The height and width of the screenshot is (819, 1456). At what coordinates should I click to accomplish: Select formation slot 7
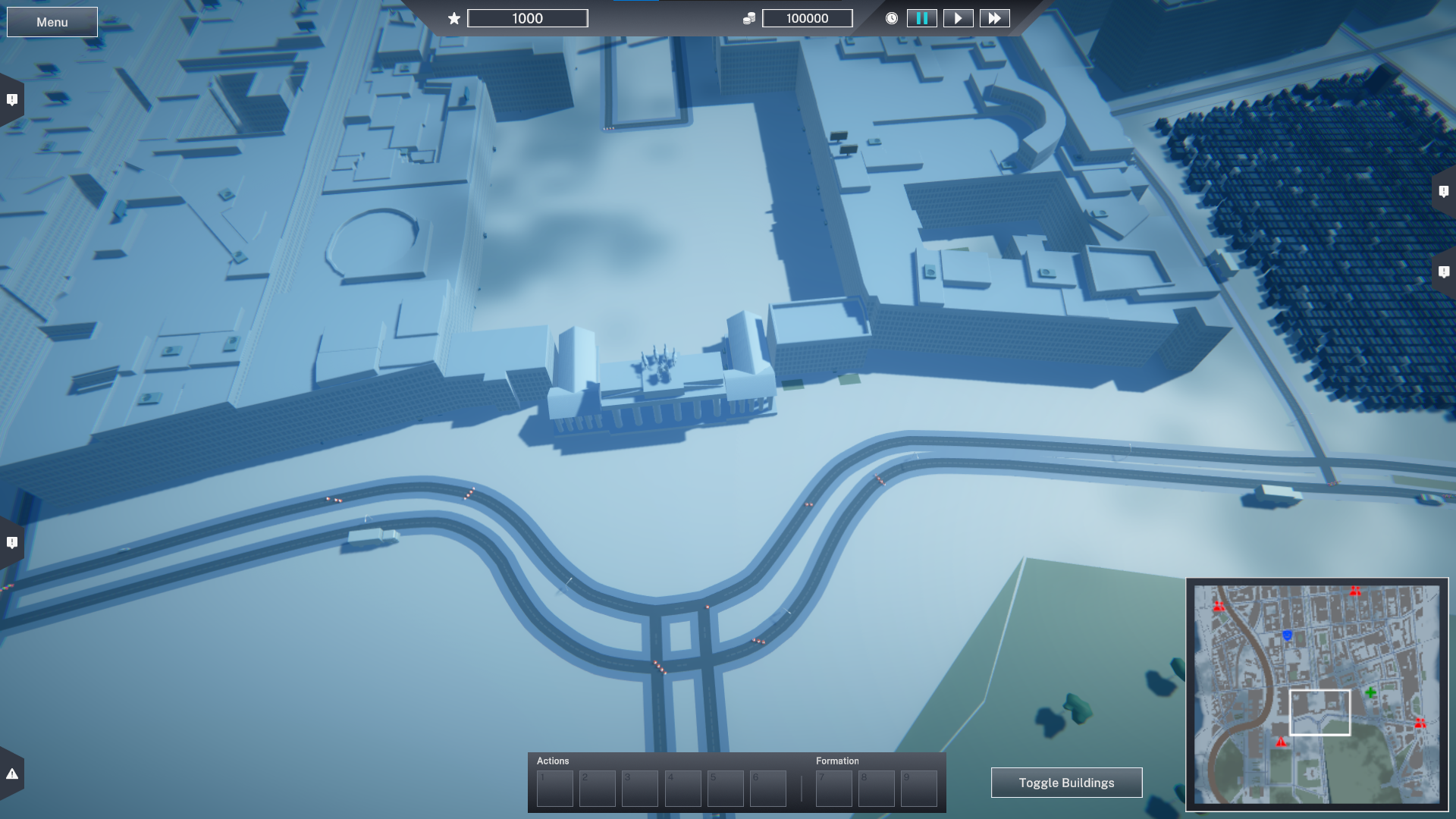coord(833,789)
